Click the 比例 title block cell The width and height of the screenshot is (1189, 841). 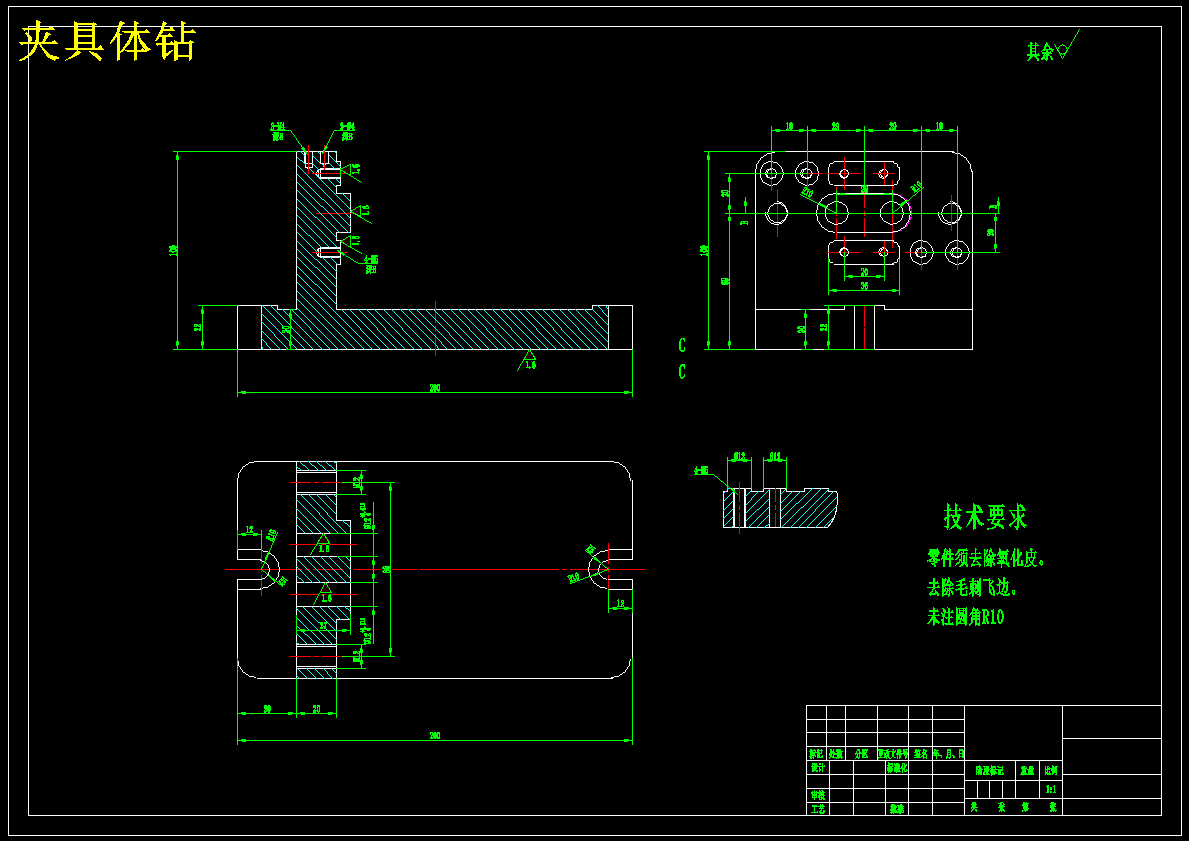(x=1051, y=770)
